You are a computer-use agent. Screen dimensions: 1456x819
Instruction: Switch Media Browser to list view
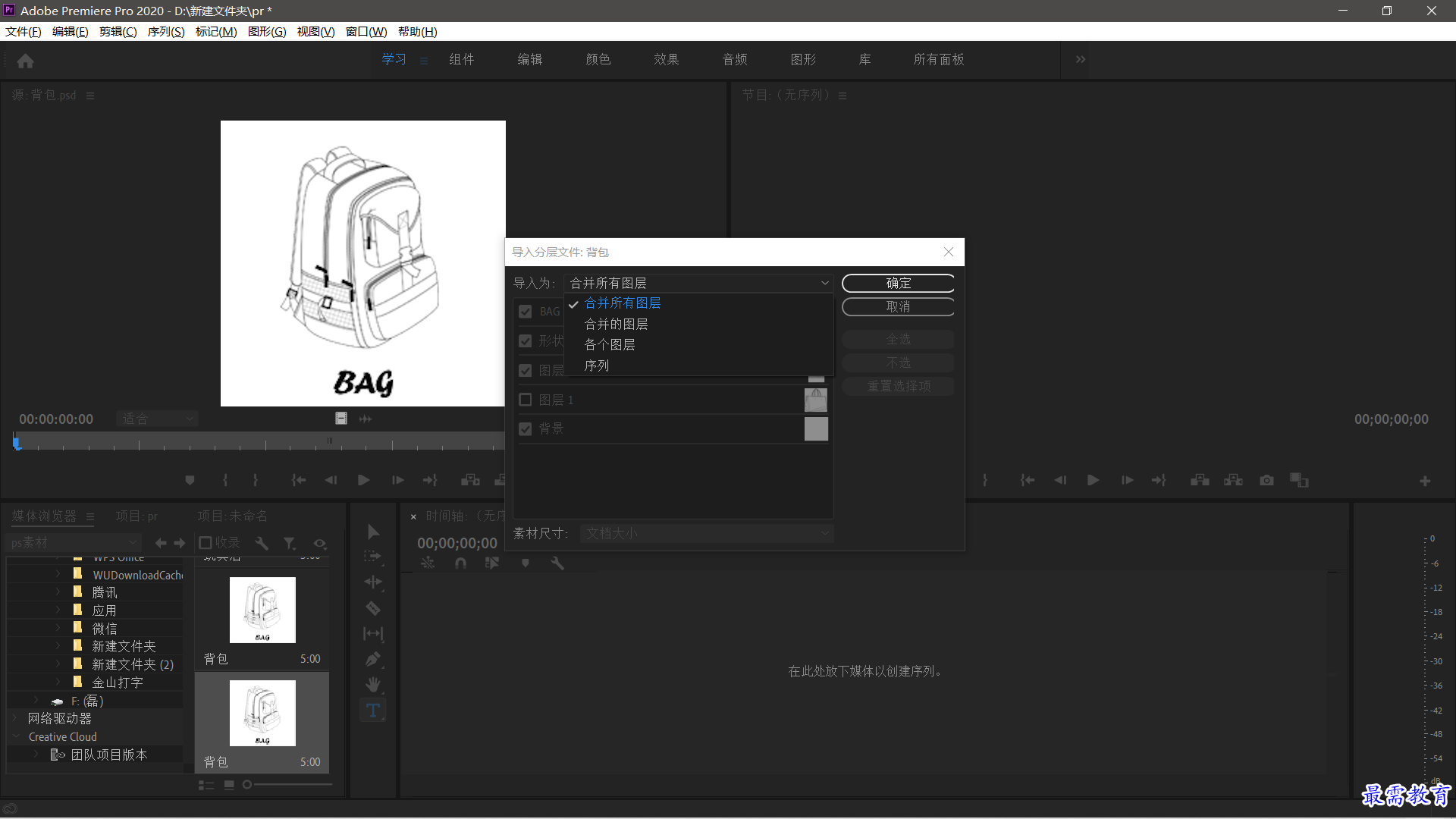206,785
